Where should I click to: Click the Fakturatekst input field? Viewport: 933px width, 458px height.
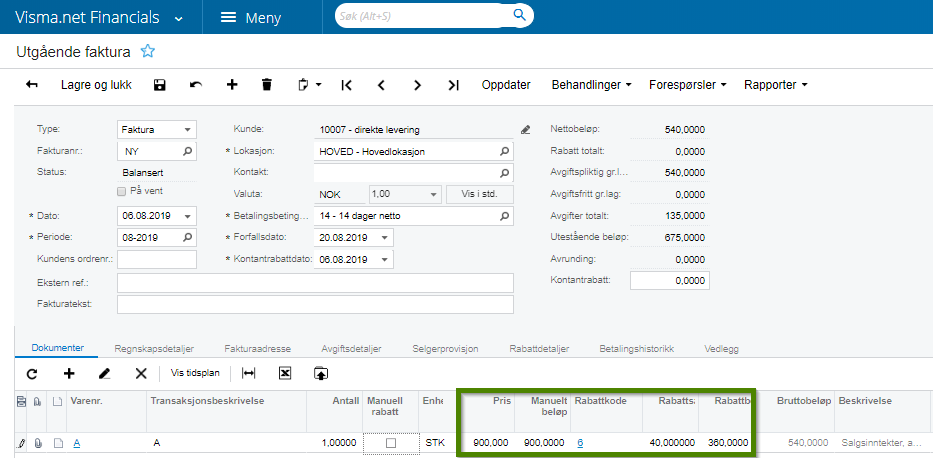tap(315, 304)
